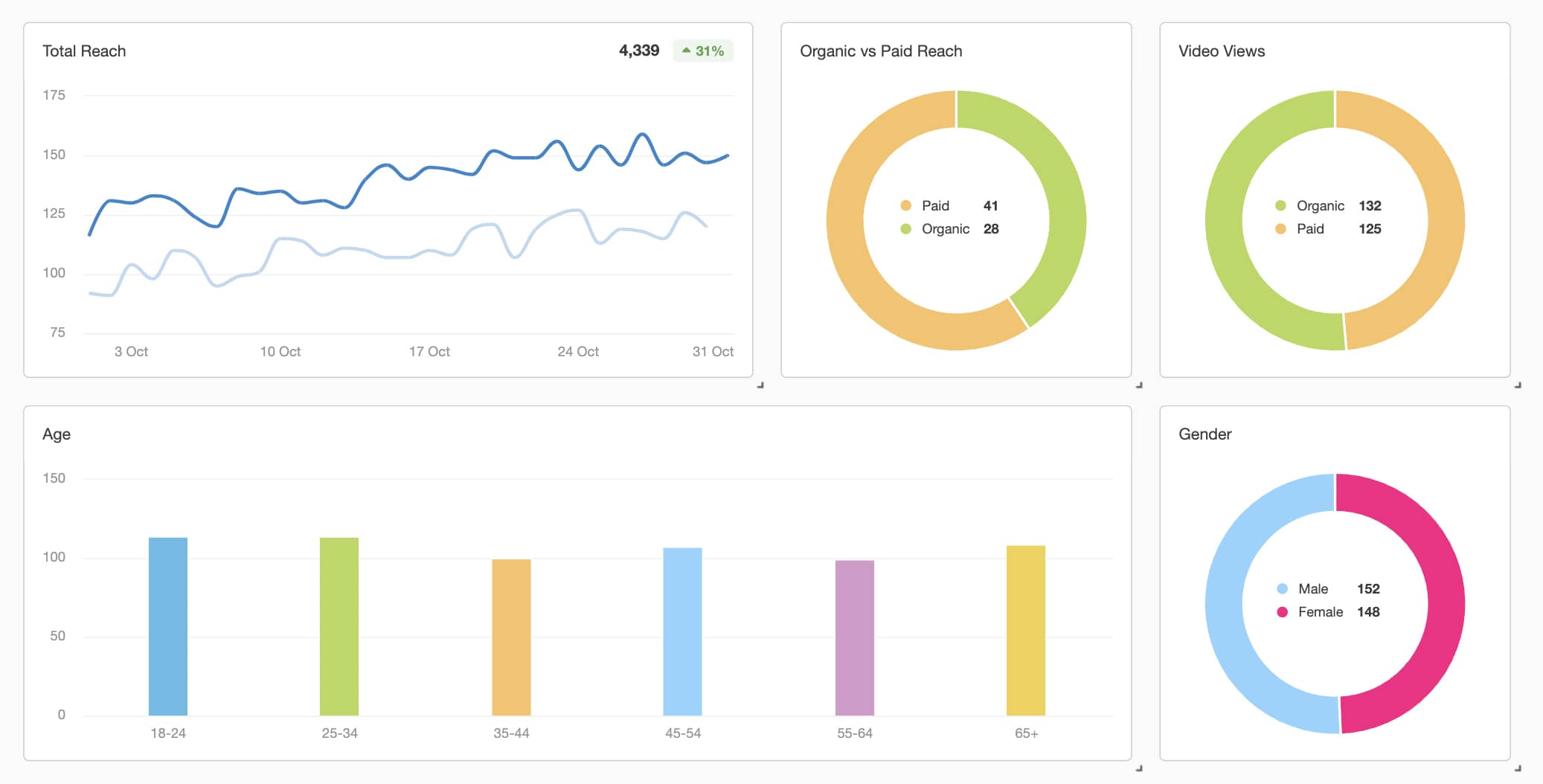Screen dimensions: 1543x784
Task: Click the resize handle of the Gender widget
Action: point(1518,768)
